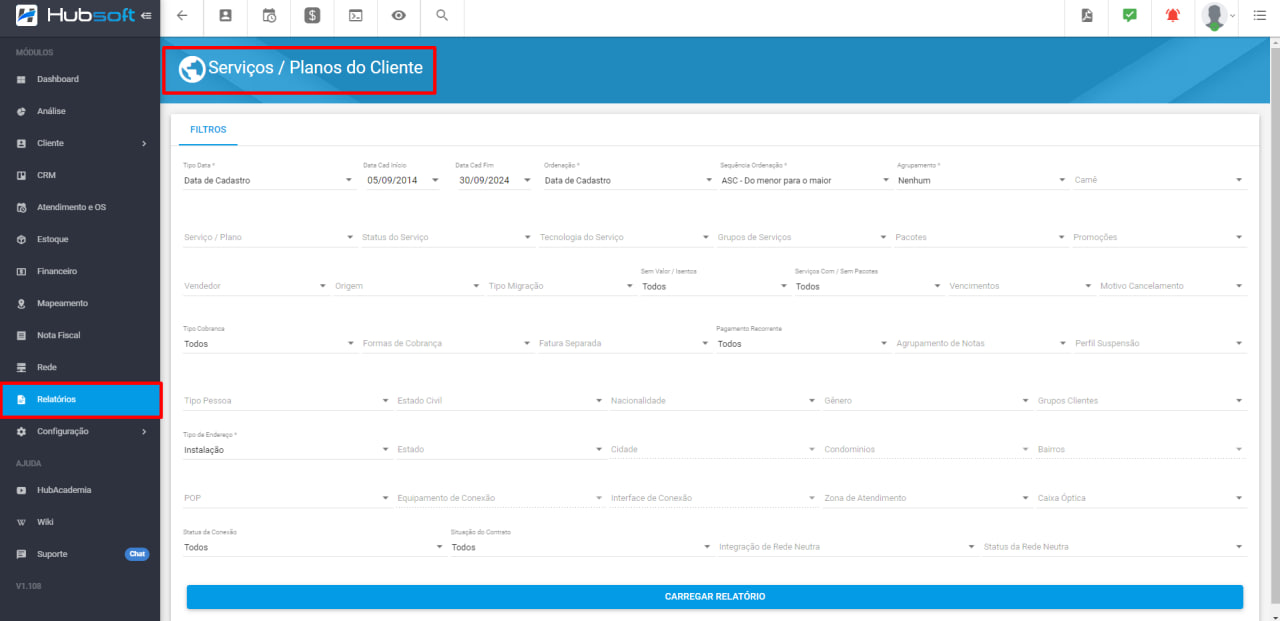The width and height of the screenshot is (1280, 621).
Task: Open the Nota Fiscal module
Action: click(x=80, y=335)
